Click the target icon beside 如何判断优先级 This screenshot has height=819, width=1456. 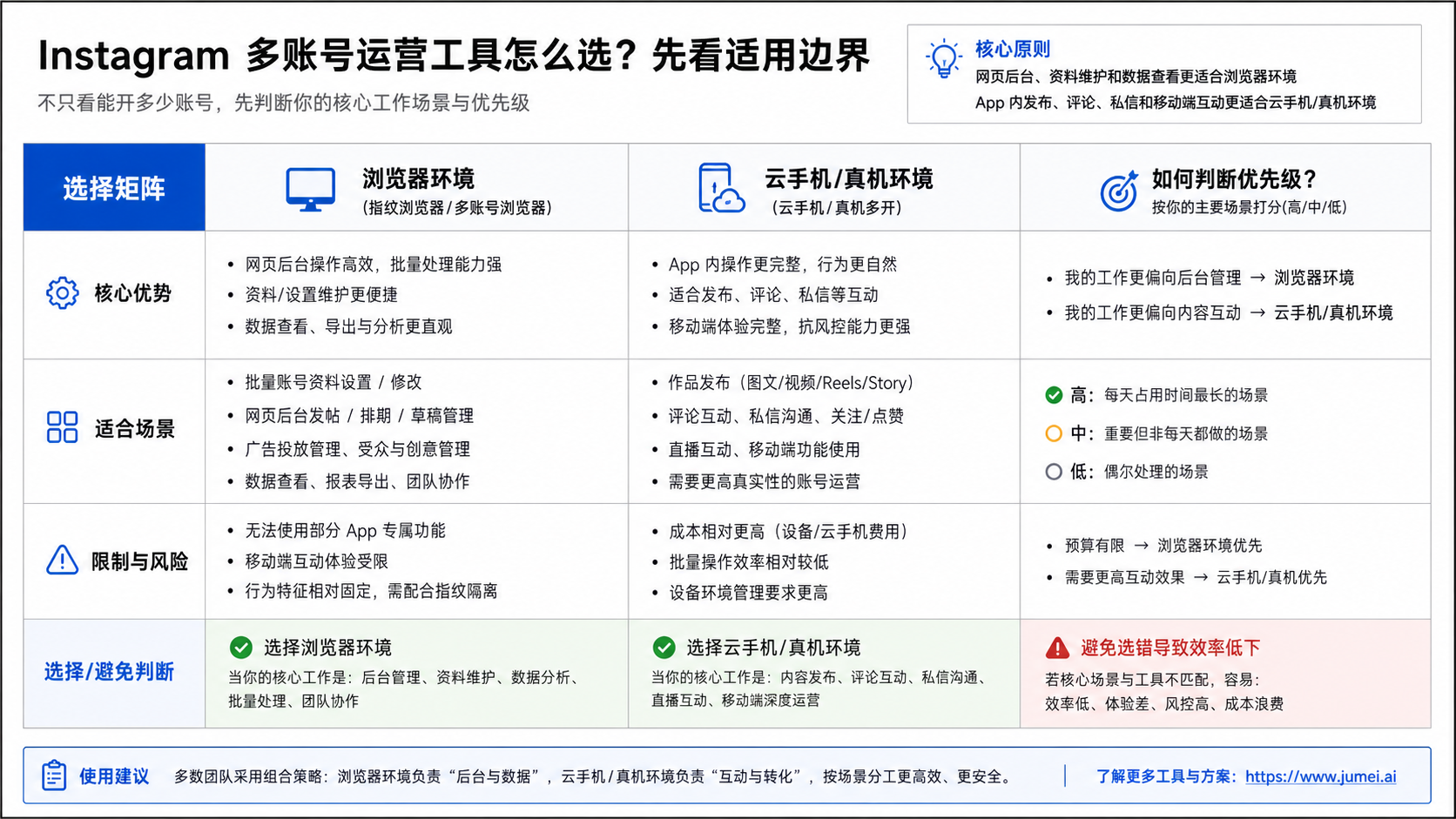(1119, 191)
